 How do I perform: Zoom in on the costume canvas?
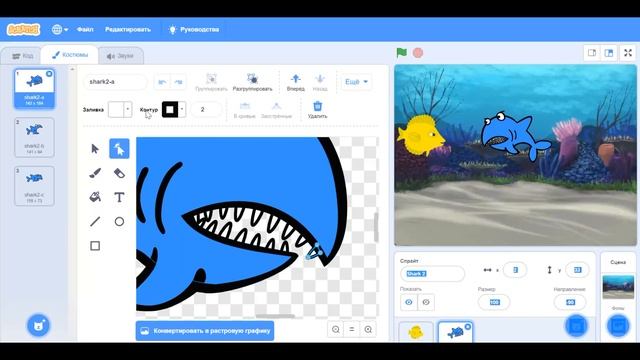point(368,329)
